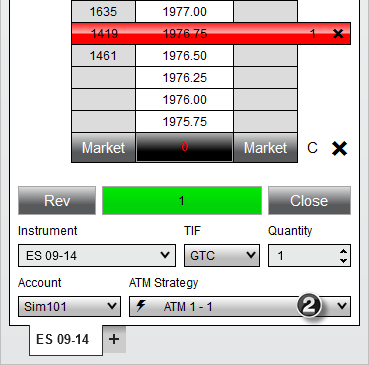Image resolution: width=369 pixels, height=365 pixels.
Task: Click the buy column cell showing 1461
Action: [103, 56]
